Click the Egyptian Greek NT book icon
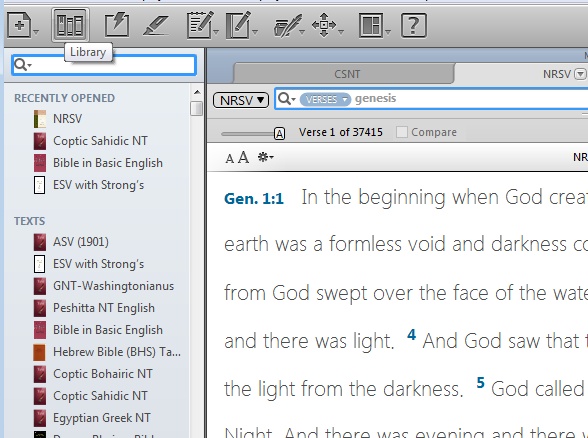 point(39,418)
